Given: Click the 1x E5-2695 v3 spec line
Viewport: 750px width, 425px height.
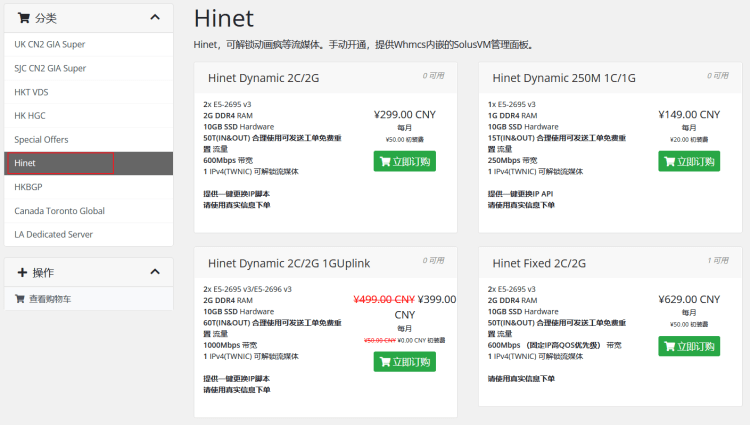Looking at the screenshot, I should (x=512, y=104).
